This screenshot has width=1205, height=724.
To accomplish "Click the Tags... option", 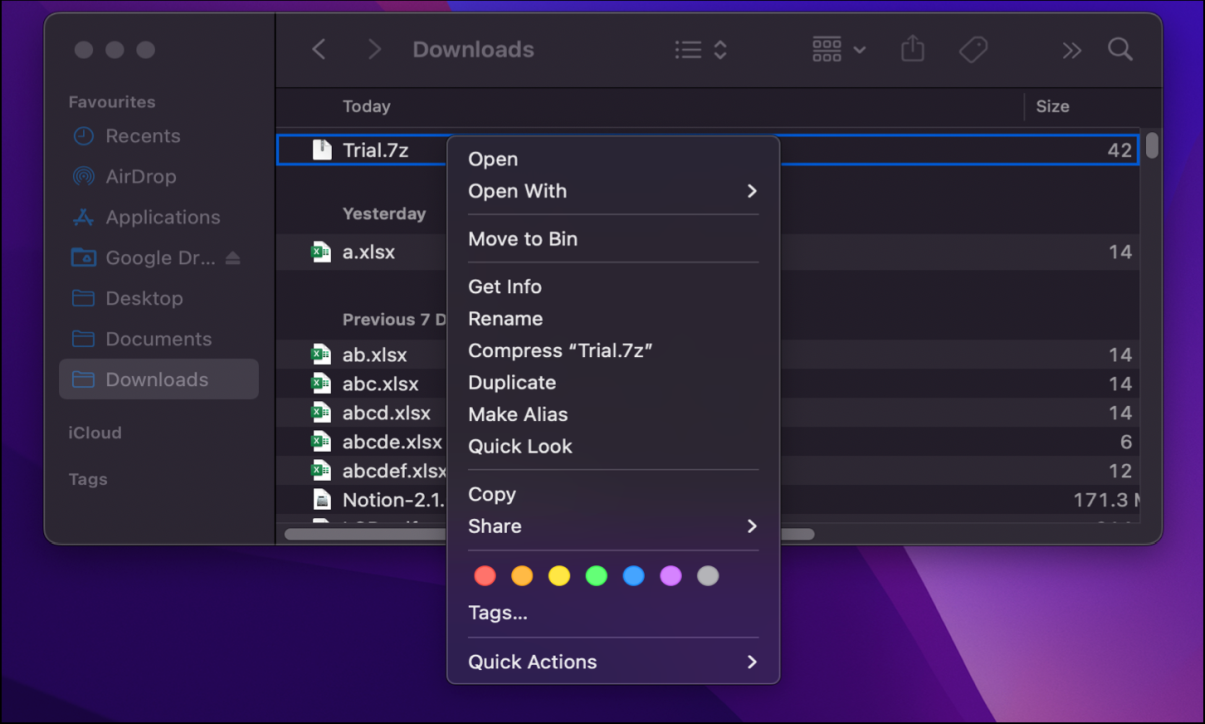I will tap(498, 613).
